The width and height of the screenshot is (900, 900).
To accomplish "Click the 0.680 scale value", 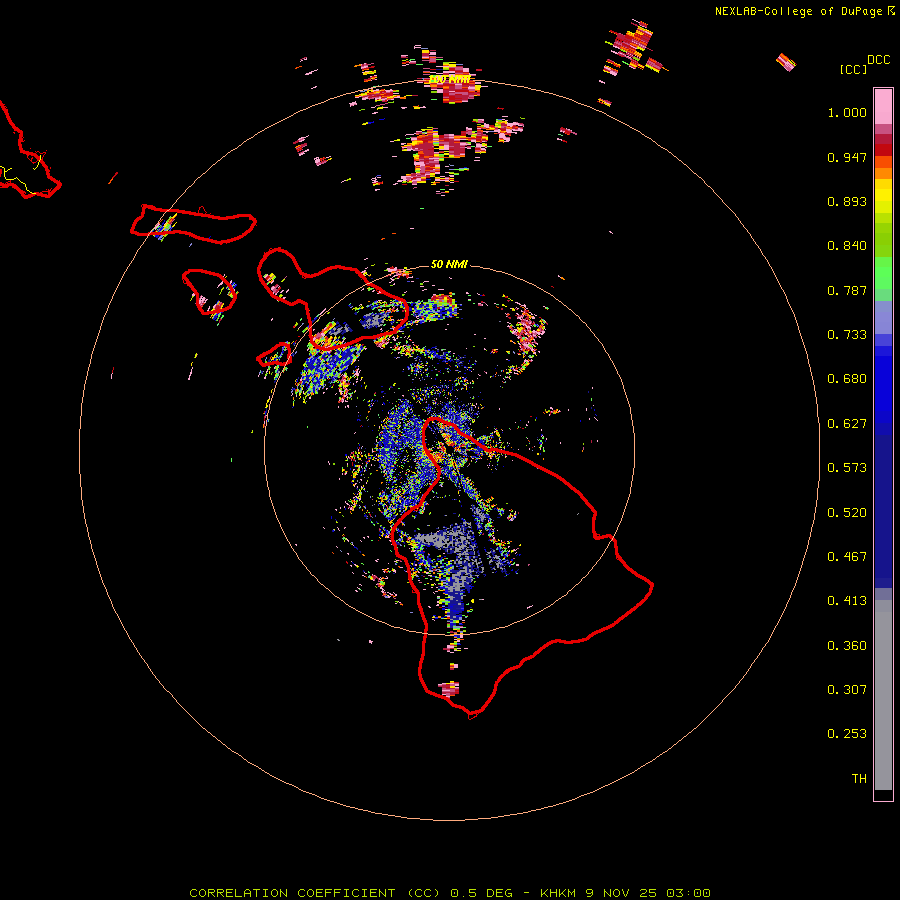I will pyautogui.click(x=847, y=379).
